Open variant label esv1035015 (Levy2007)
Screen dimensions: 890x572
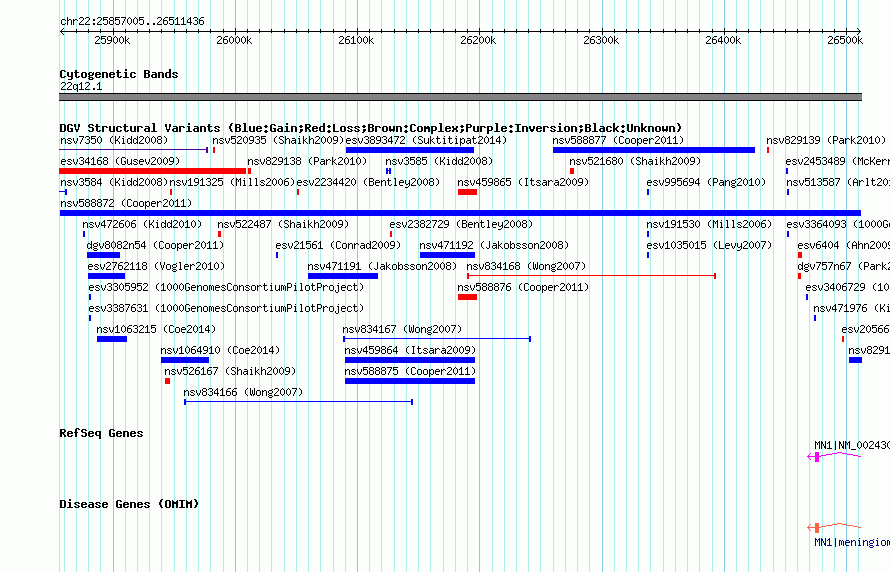710,245
